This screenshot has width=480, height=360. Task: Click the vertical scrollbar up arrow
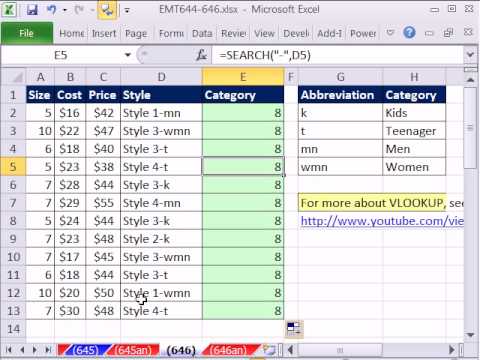tap(471, 80)
